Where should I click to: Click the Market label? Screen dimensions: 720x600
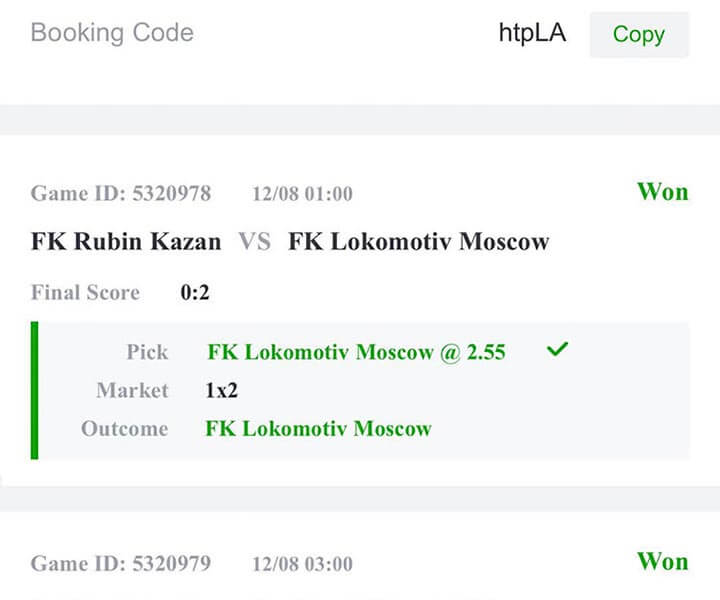[x=132, y=391]
